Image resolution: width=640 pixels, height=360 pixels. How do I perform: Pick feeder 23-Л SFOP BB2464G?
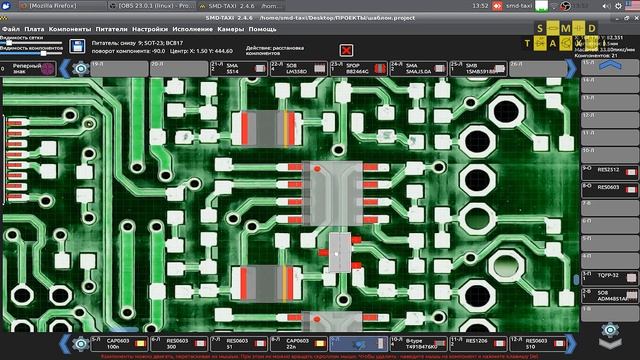tap(359, 69)
